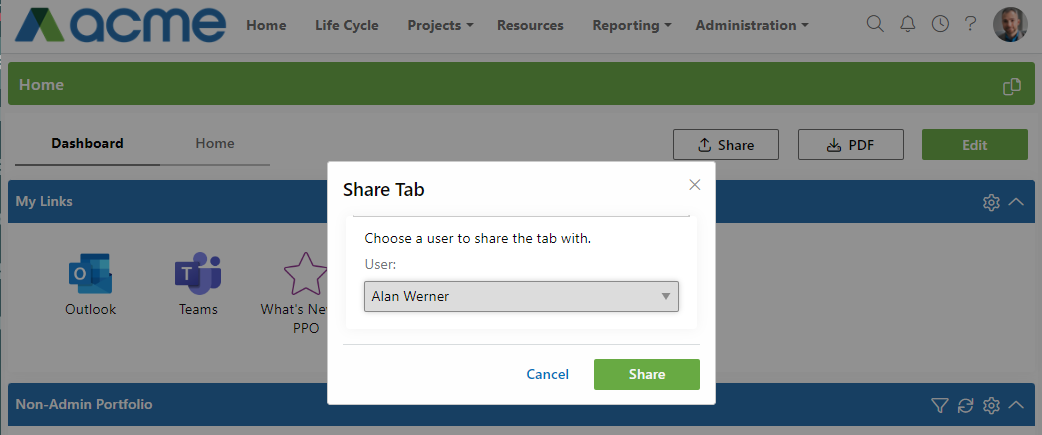Open Non-Admin Portfolio settings gear
Screen dimensions: 1042x435
(991, 405)
